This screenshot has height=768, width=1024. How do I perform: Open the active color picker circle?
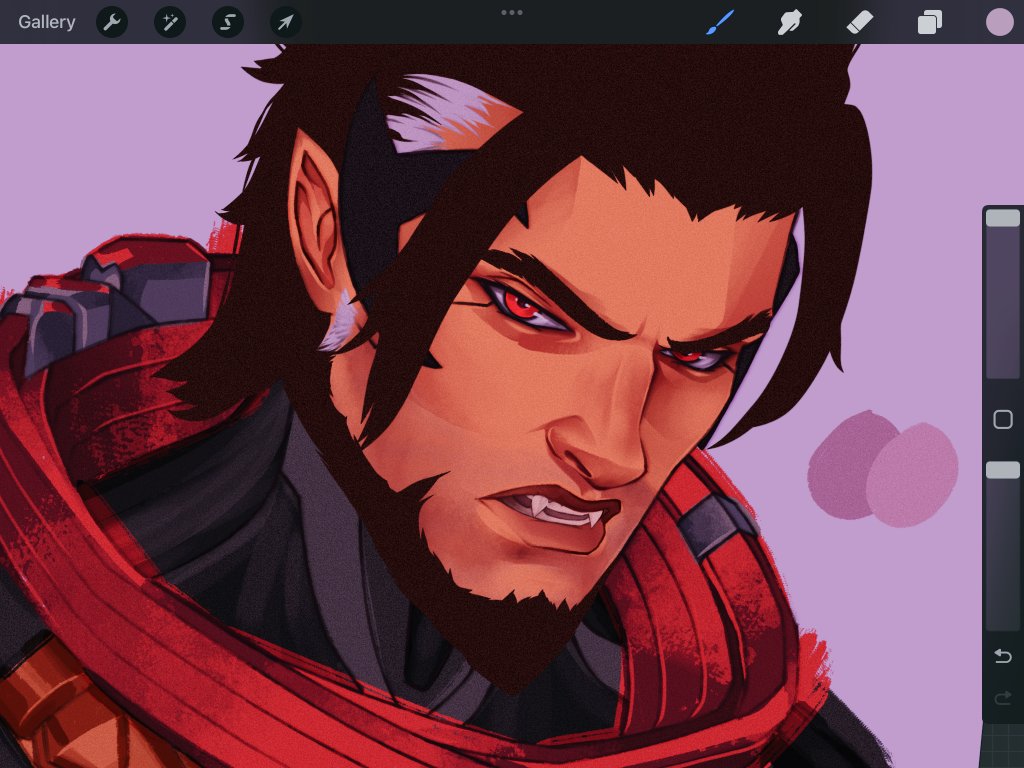point(999,22)
